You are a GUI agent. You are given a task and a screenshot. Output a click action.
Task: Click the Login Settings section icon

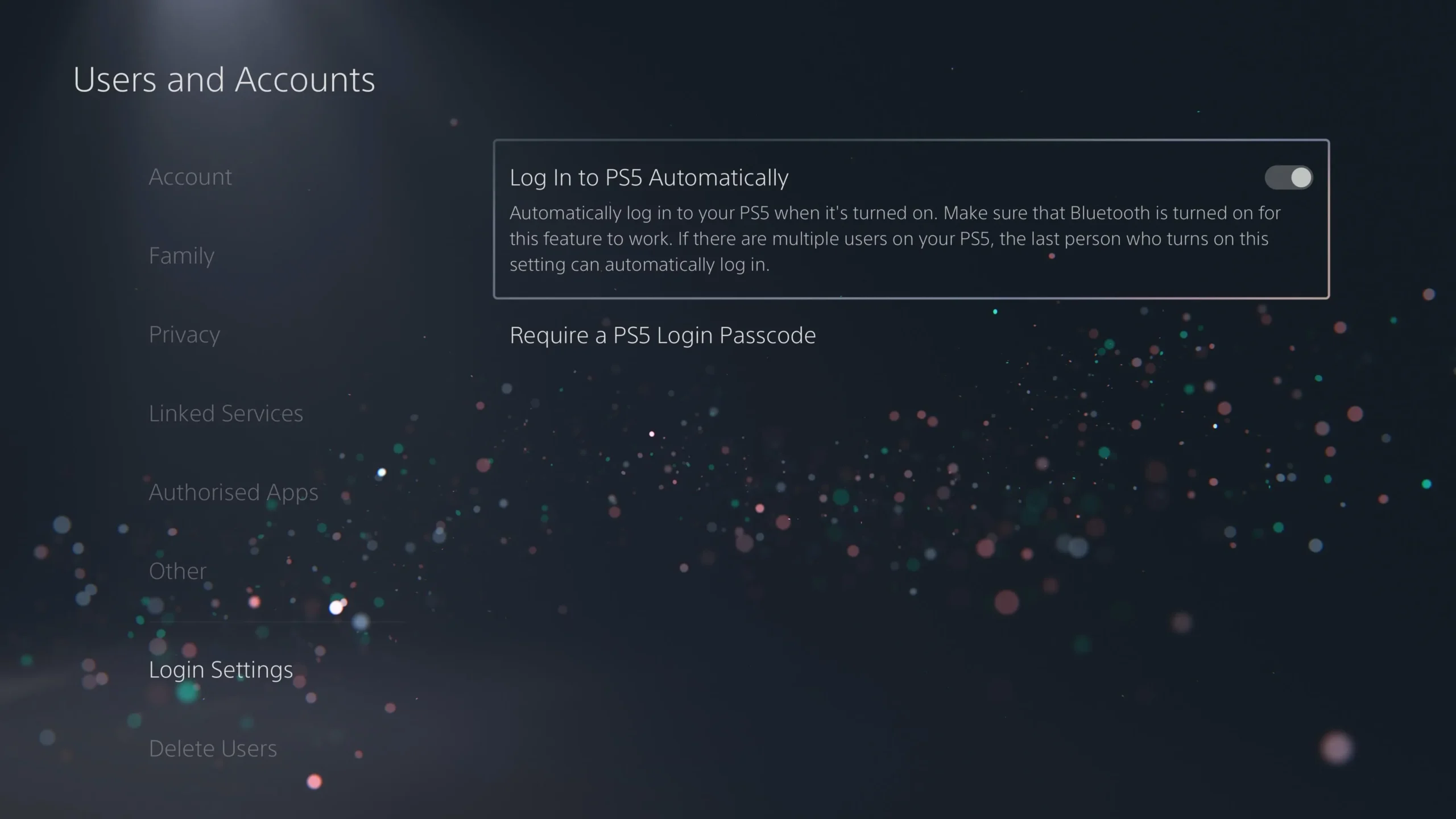click(x=220, y=669)
